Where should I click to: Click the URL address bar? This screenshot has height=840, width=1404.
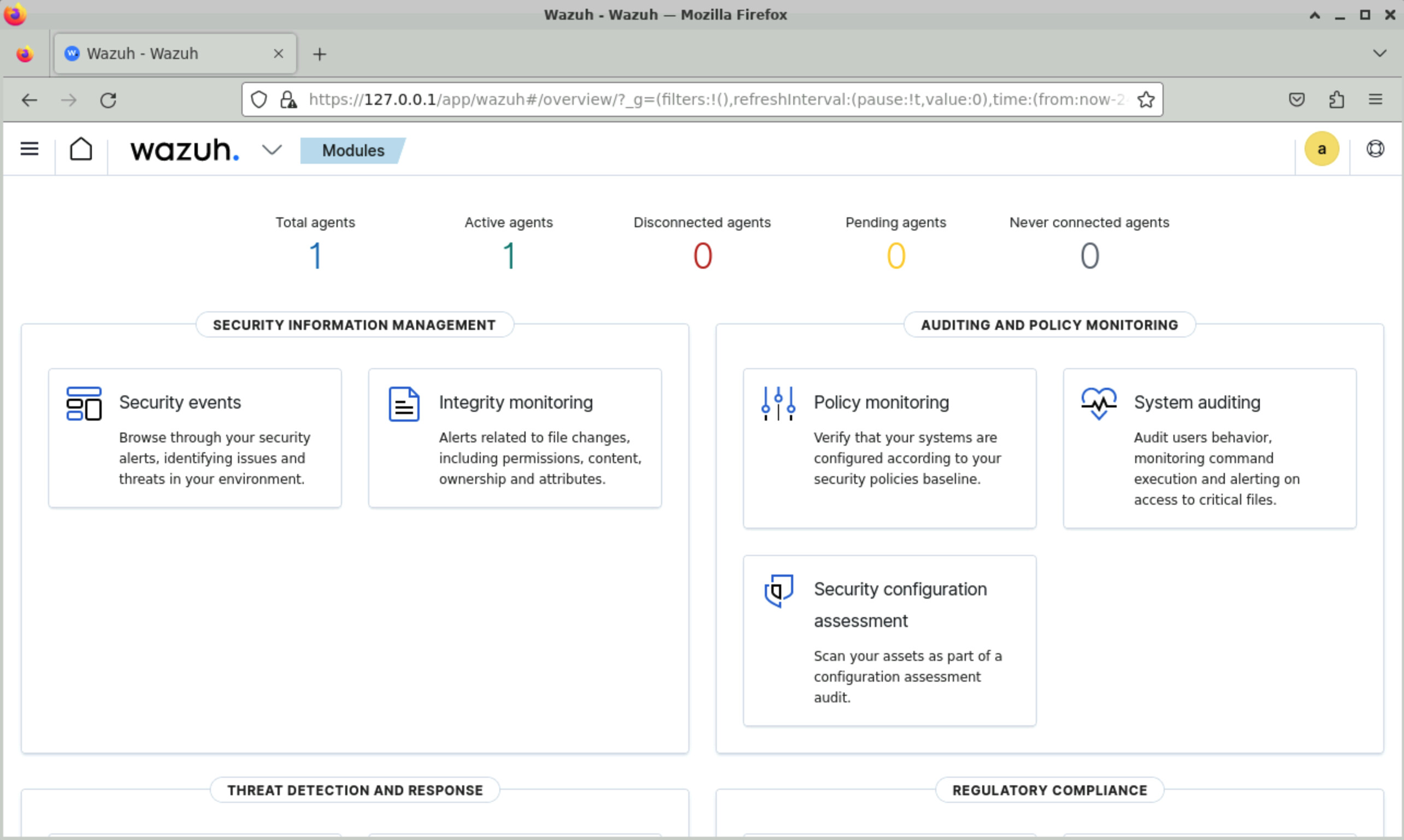click(x=713, y=99)
